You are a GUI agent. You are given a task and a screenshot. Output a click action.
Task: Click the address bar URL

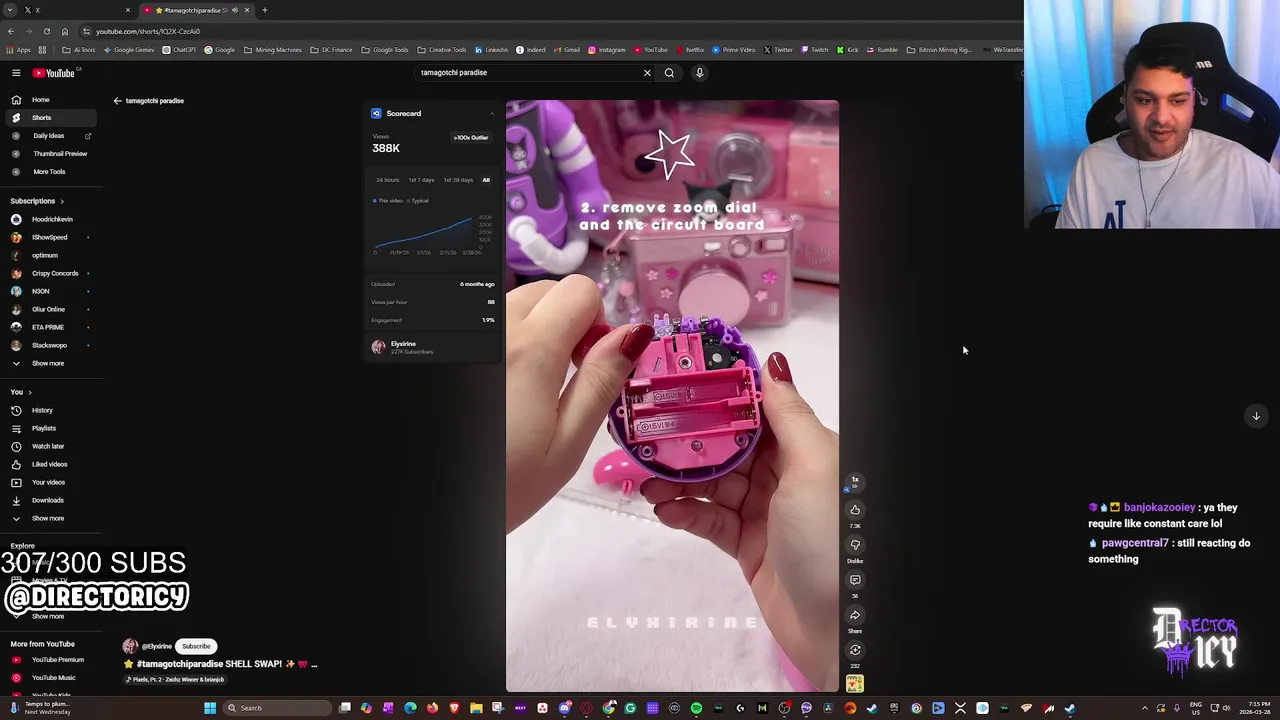click(x=148, y=31)
